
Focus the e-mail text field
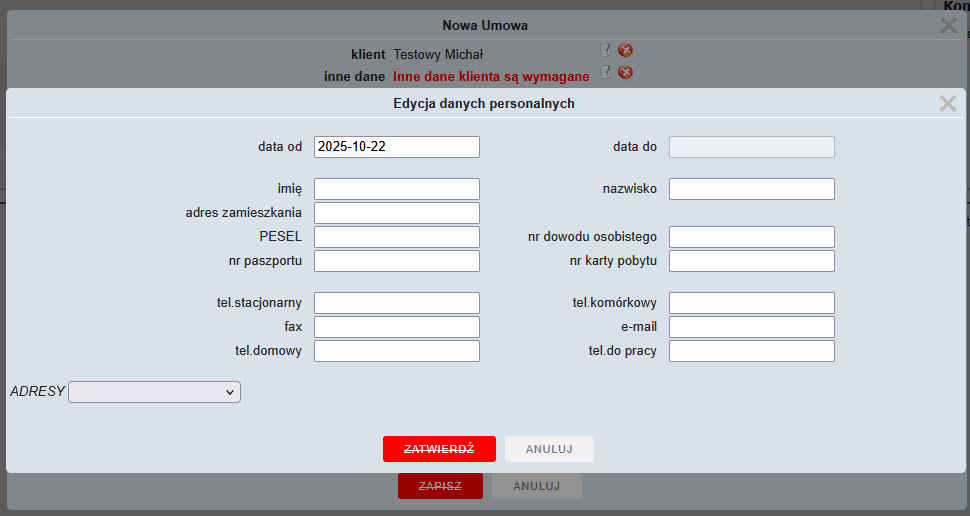751,327
